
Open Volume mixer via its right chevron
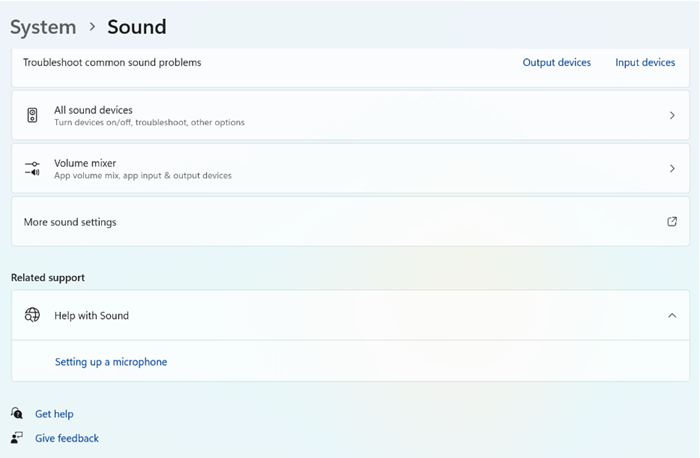tap(672, 168)
